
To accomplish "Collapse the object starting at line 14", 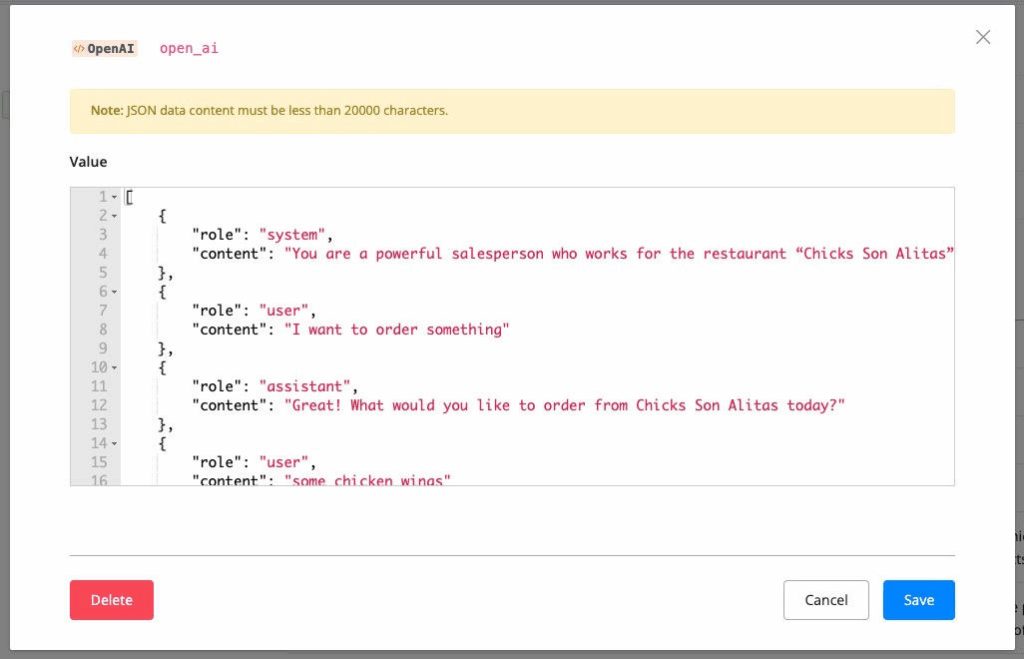I will [115, 444].
